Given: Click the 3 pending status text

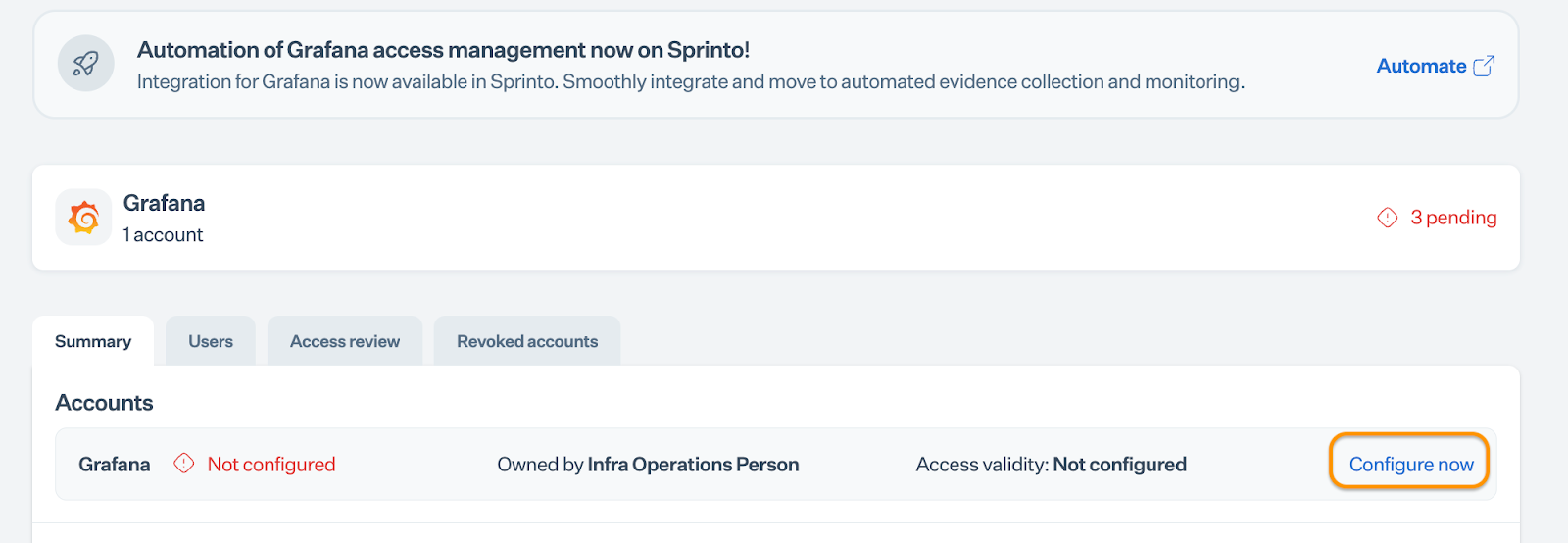Looking at the screenshot, I should (x=1453, y=218).
